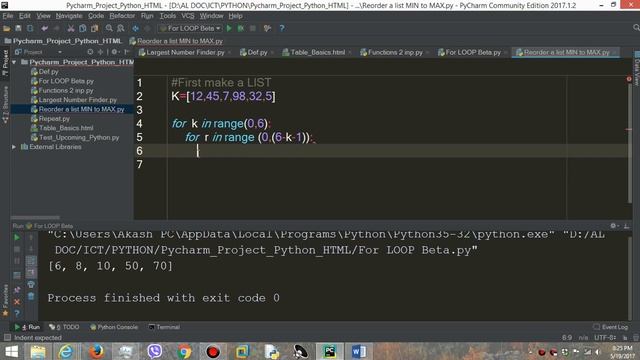Click the Help question mark toolbar icon
640x360 pixels.
tap(282, 28)
